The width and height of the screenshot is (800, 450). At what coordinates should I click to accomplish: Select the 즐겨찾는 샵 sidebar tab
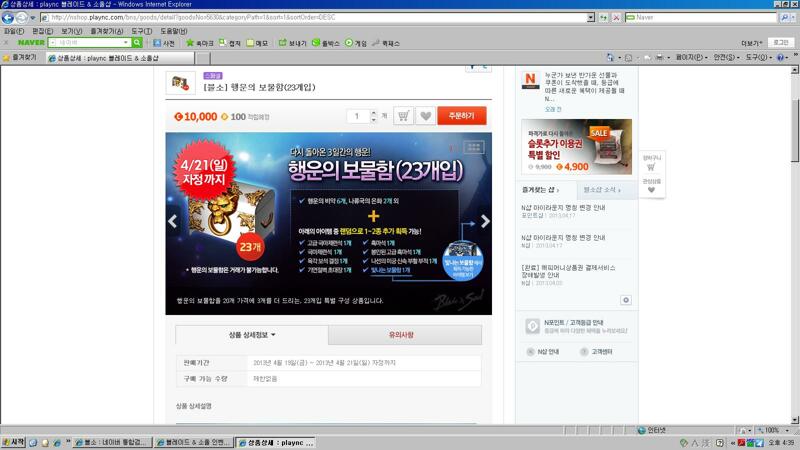pos(546,190)
